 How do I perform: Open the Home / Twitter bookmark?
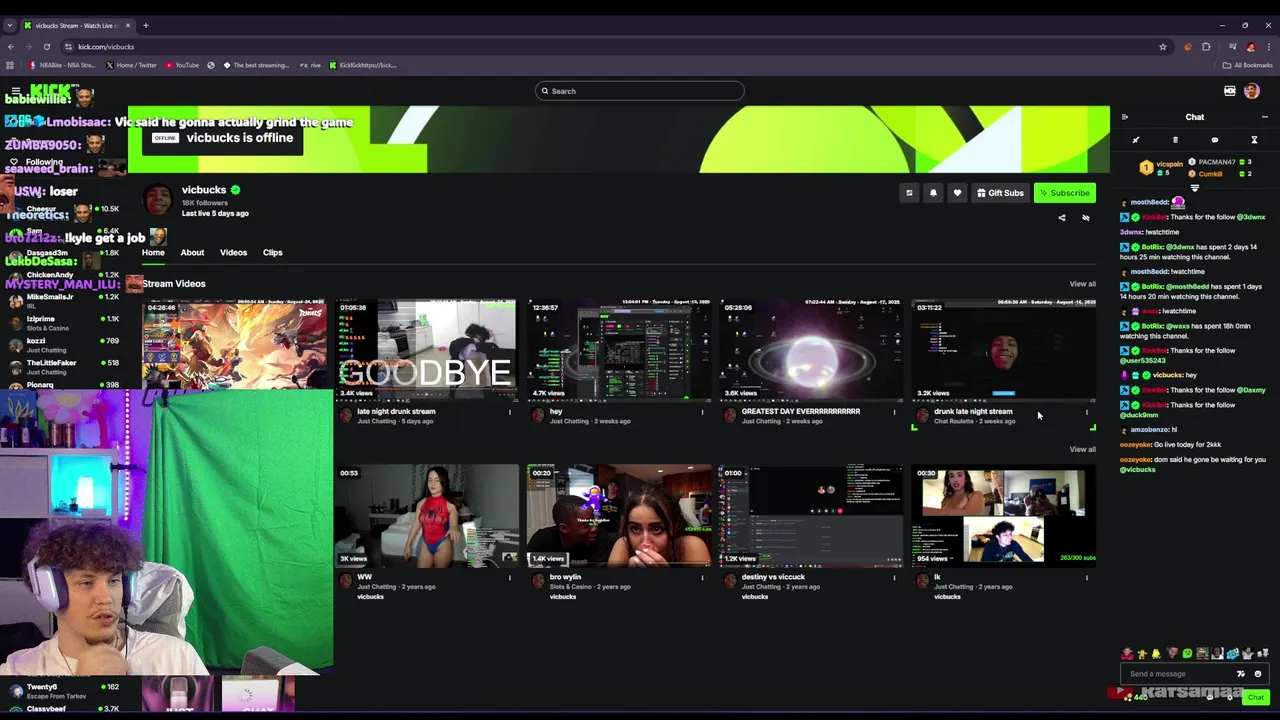coord(131,65)
